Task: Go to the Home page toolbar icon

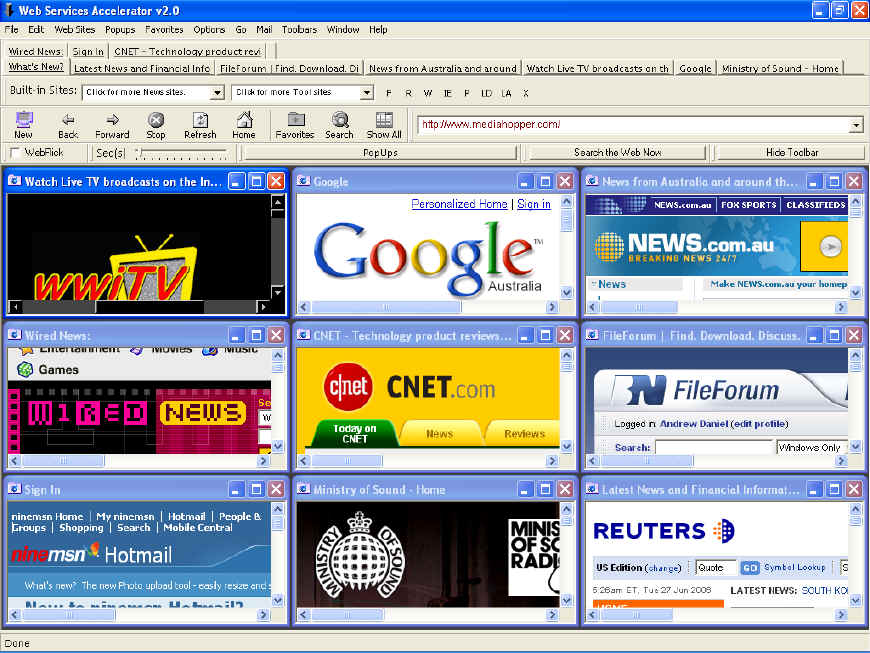Action: click(x=244, y=125)
